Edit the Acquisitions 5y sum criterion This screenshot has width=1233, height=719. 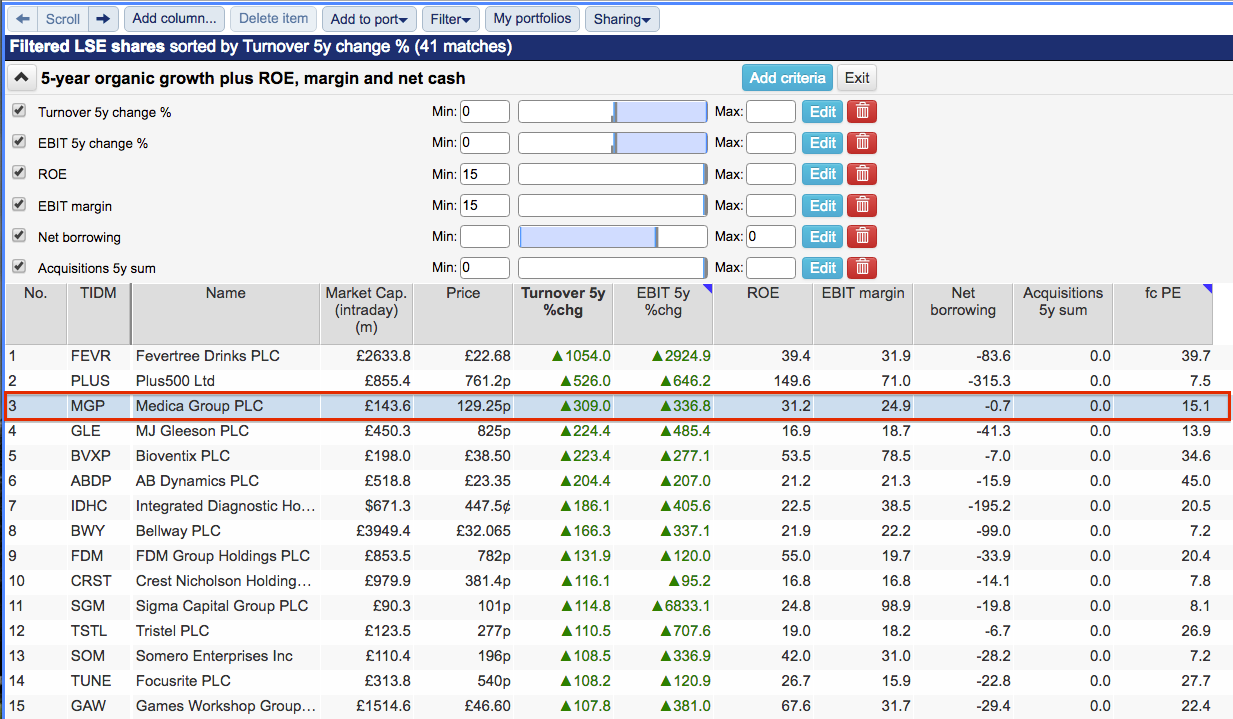click(823, 268)
